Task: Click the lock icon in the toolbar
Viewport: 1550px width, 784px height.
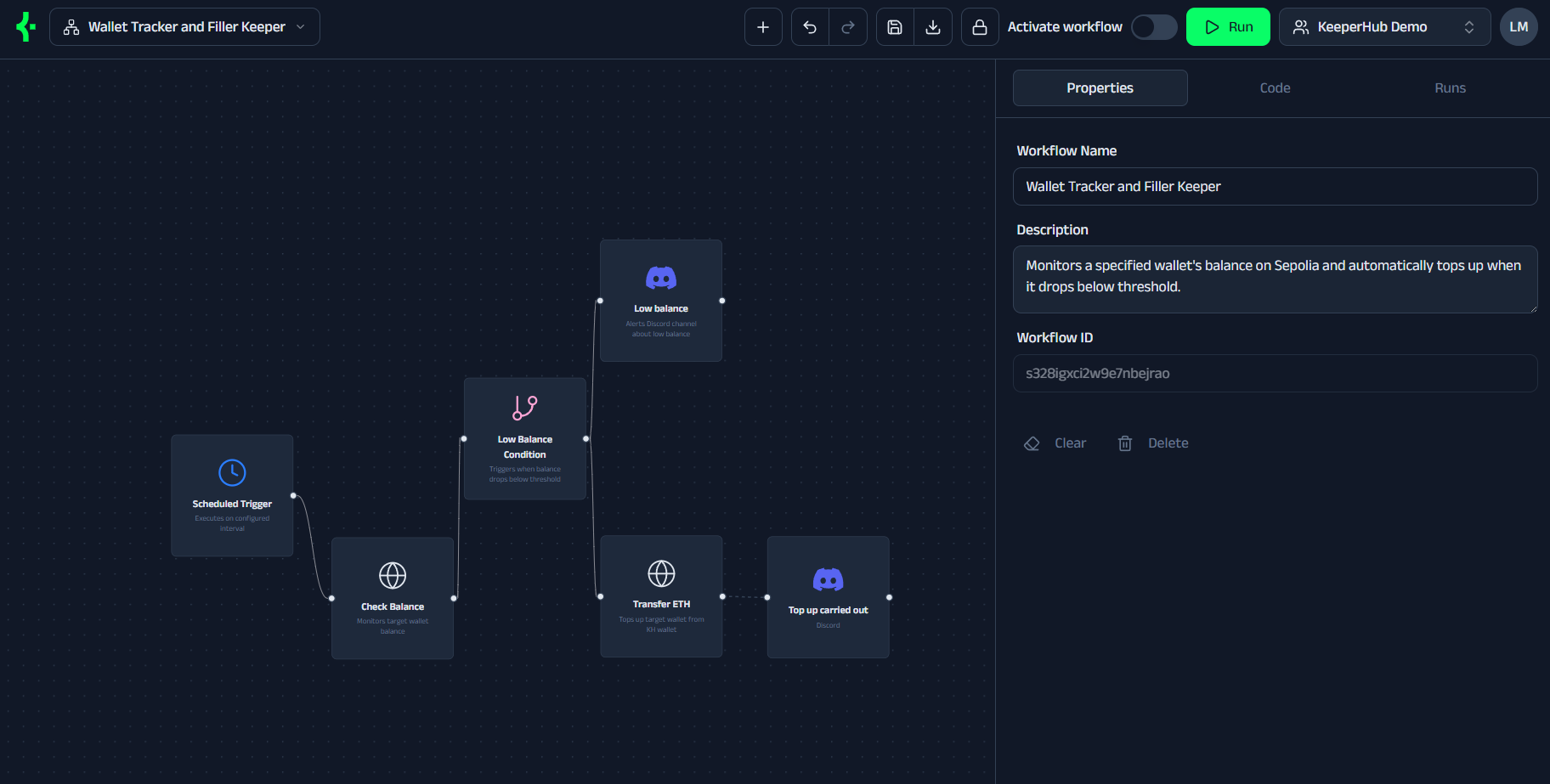Action: (979, 26)
